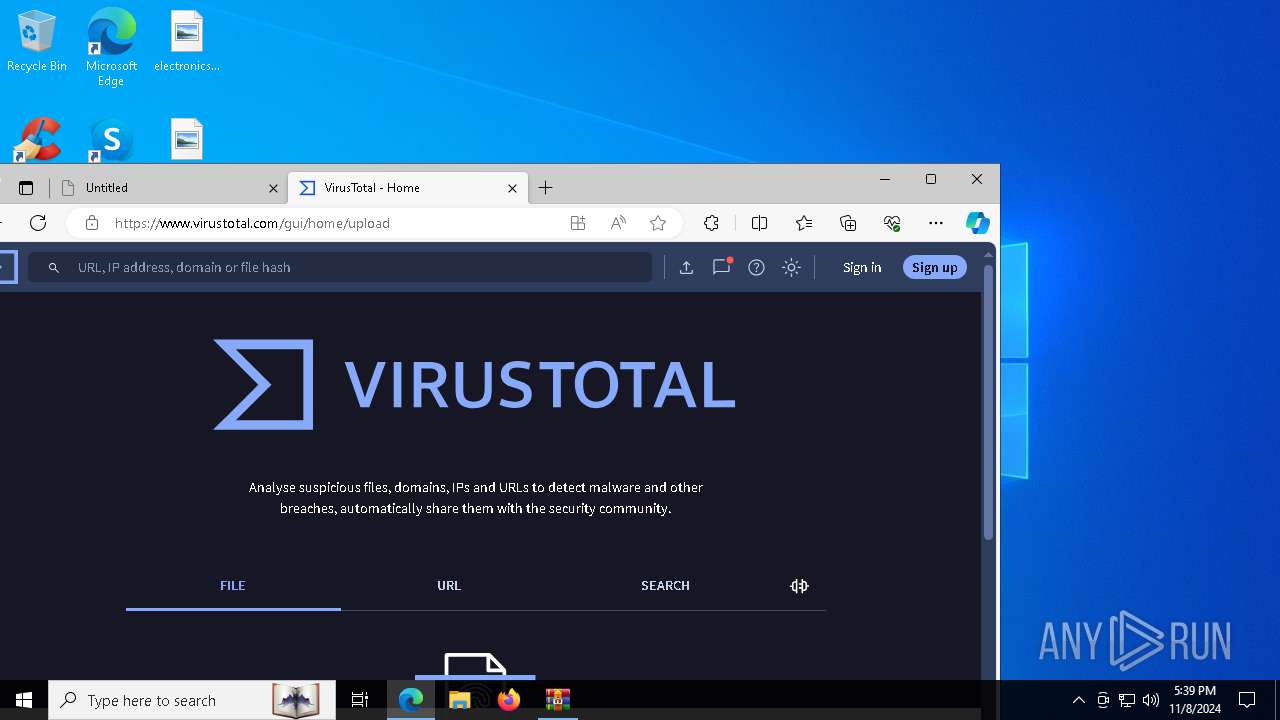
Task: Toggle VirusTotal light/dark theme sun icon
Action: pyautogui.click(x=791, y=267)
